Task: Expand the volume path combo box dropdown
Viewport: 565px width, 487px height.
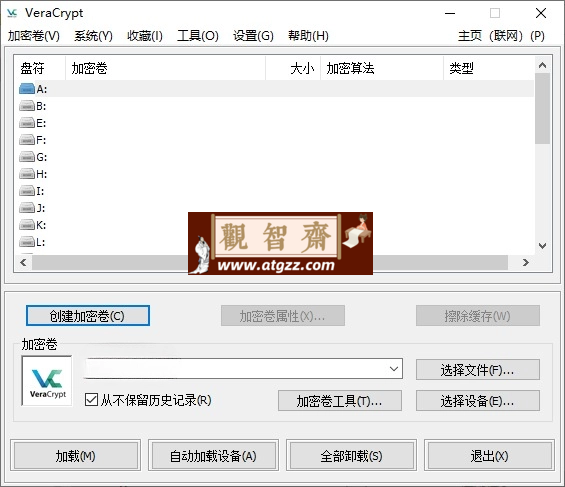Action: pos(394,368)
